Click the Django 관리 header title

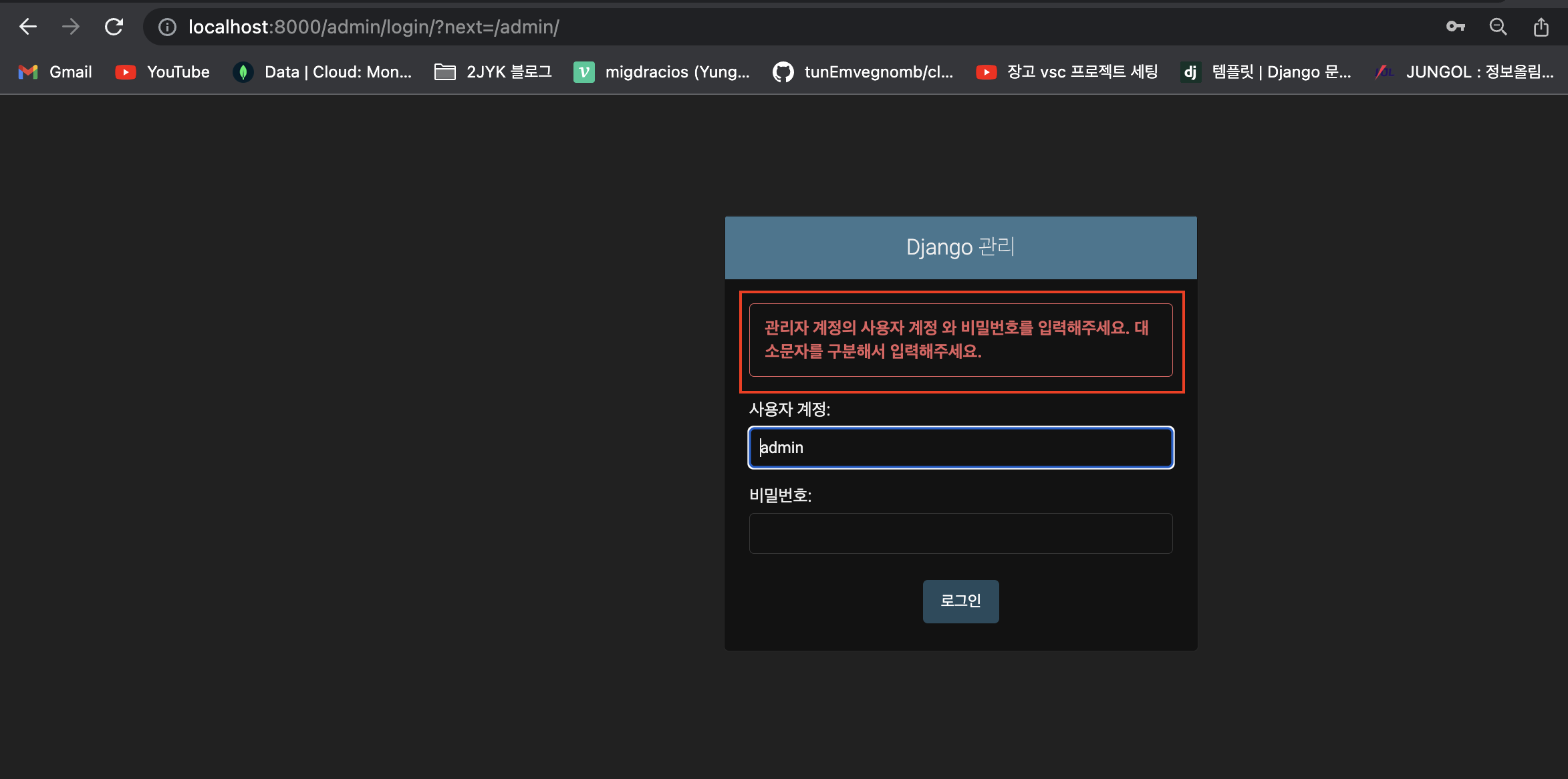pyautogui.click(x=960, y=247)
